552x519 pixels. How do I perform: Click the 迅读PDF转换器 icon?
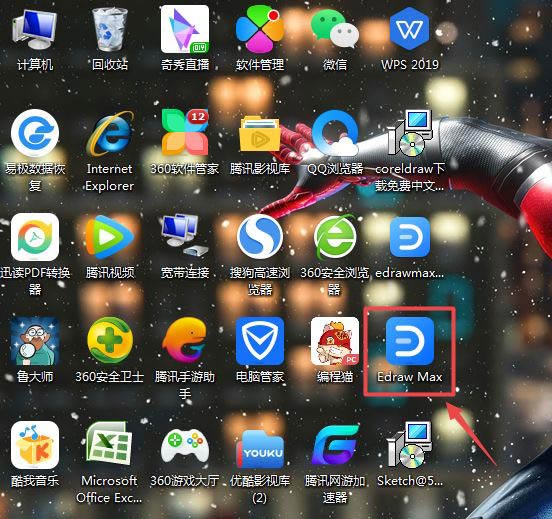tap(35, 237)
